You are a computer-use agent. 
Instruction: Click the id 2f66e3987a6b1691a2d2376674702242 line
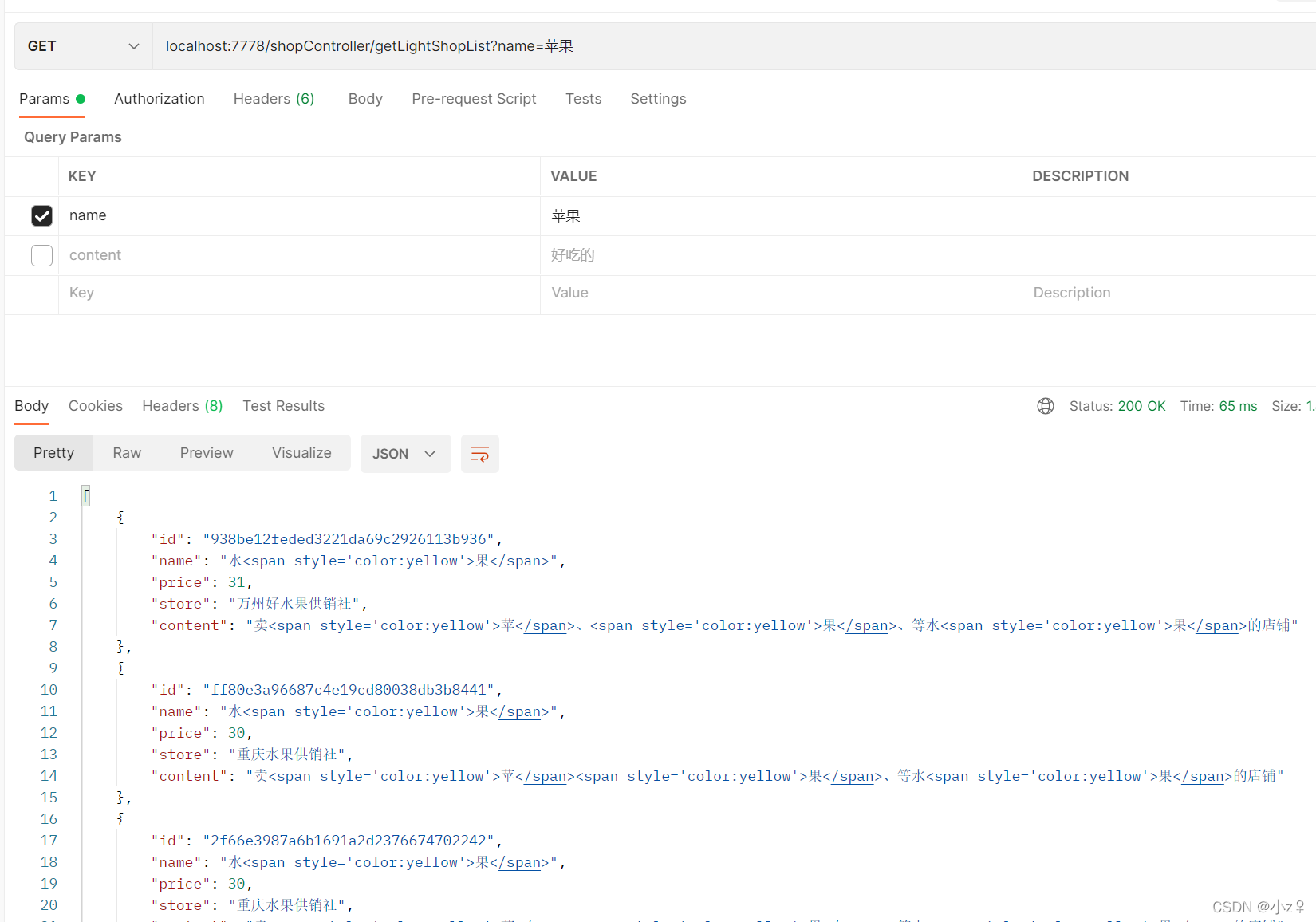click(x=327, y=841)
